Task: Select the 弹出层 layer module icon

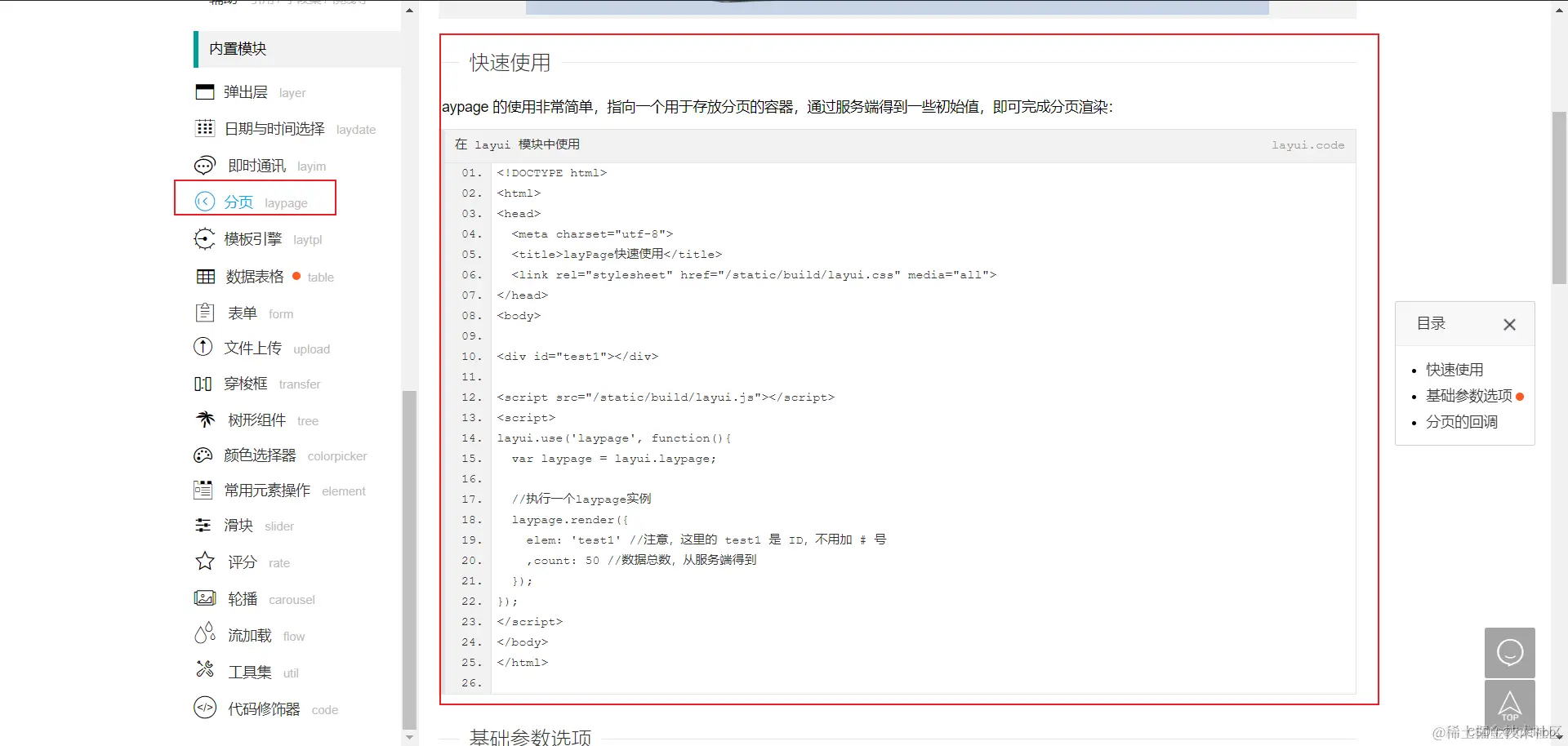Action: (x=205, y=91)
